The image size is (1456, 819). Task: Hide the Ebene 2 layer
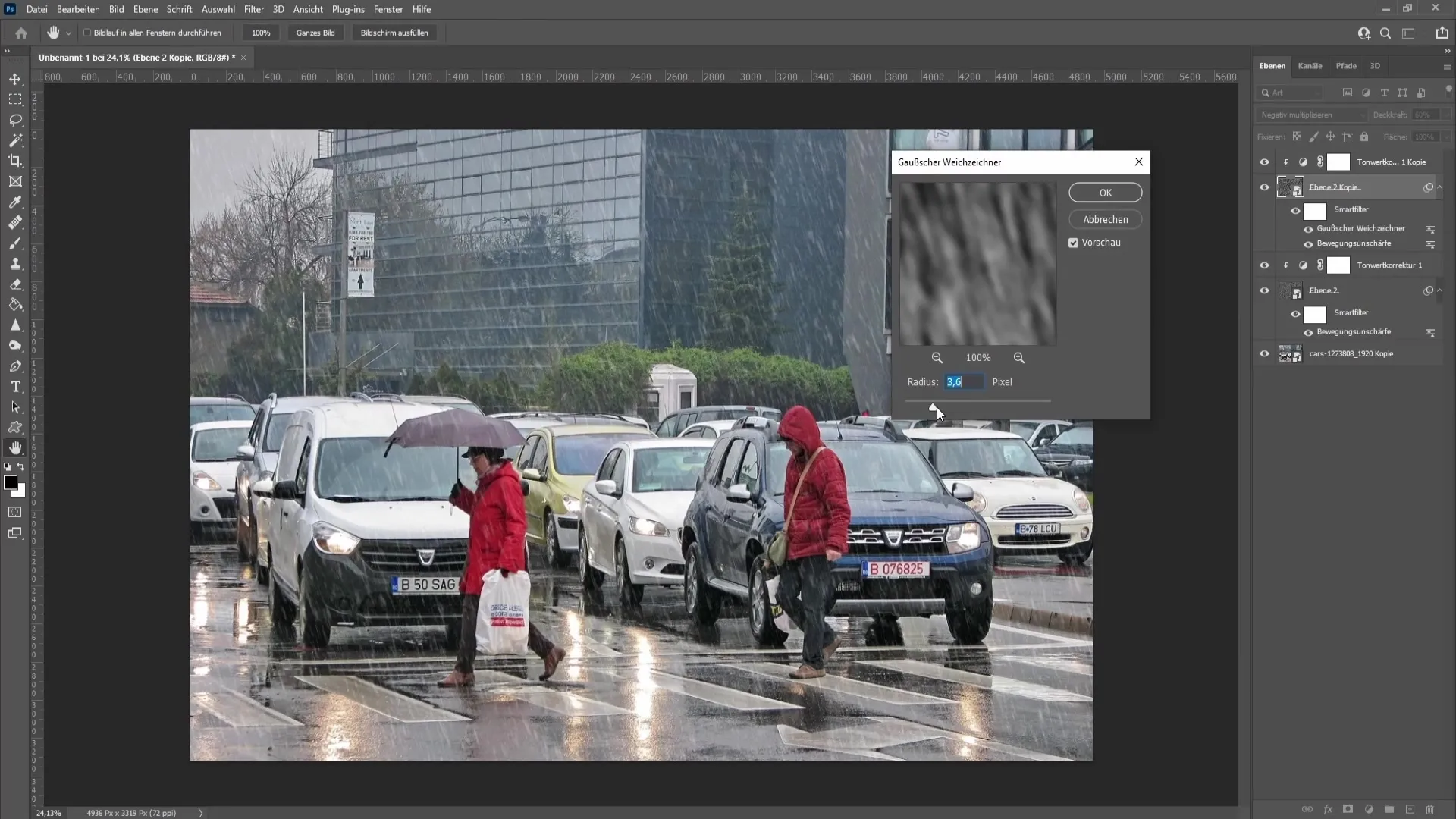pos(1264,290)
